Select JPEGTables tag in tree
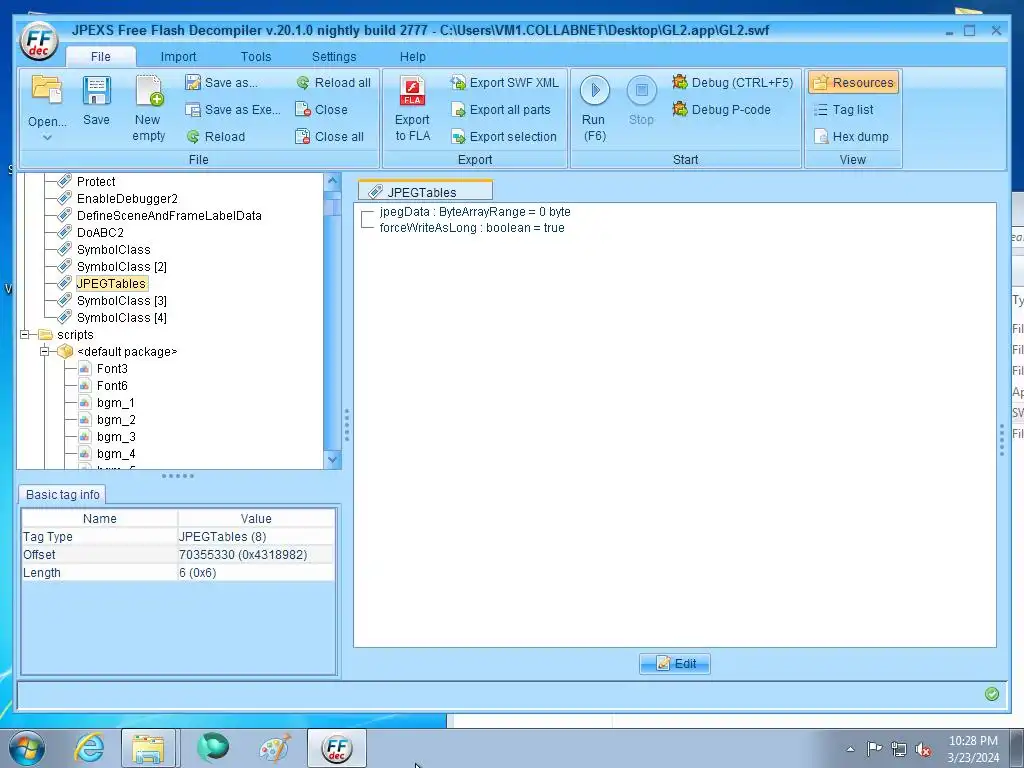The image size is (1024, 768). 111,283
